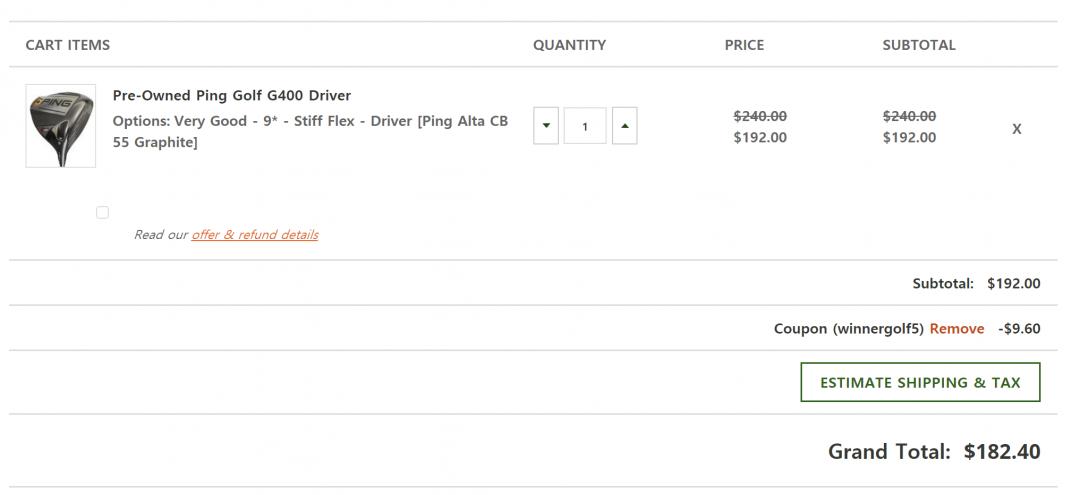Focus the quantity input field
The image size is (1080, 495).
coord(585,126)
